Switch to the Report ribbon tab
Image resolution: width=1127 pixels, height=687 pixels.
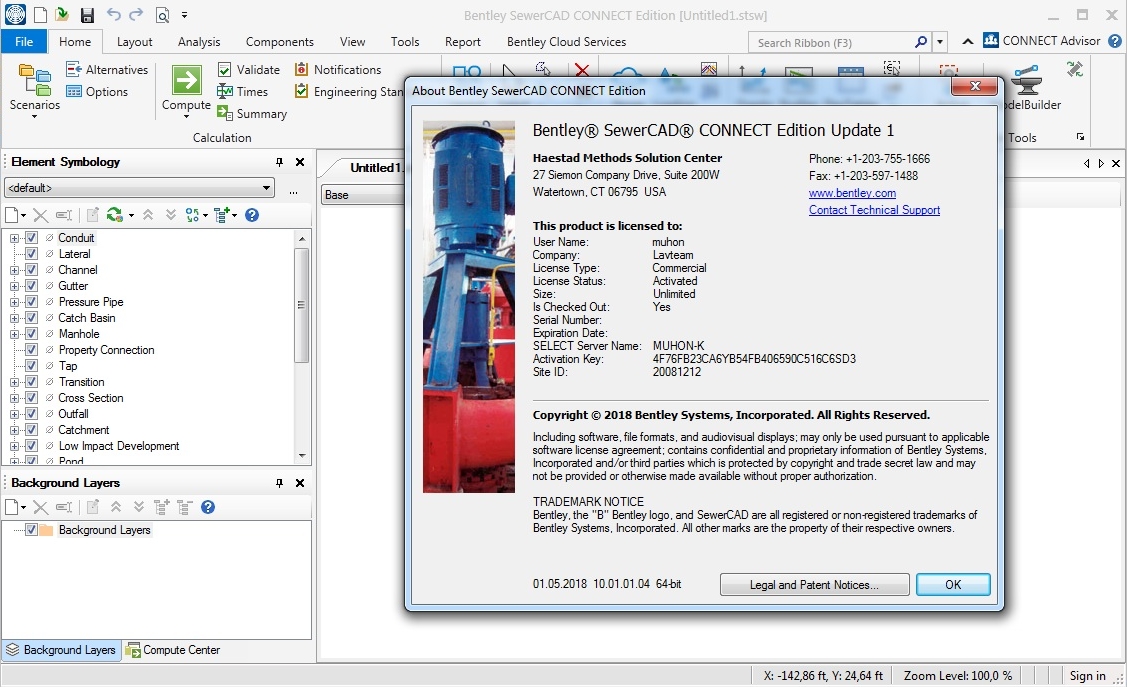[x=463, y=42]
